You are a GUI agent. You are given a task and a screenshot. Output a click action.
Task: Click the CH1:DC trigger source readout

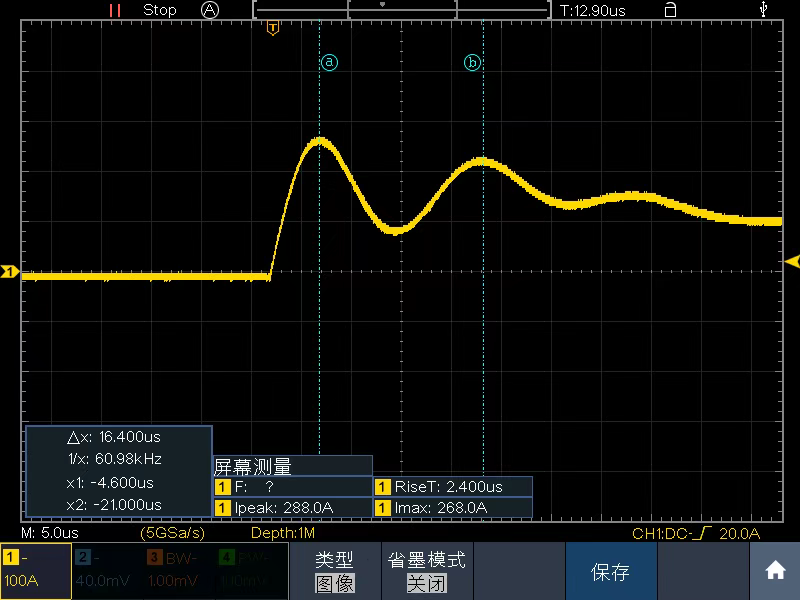pyautogui.click(x=661, y=534)
